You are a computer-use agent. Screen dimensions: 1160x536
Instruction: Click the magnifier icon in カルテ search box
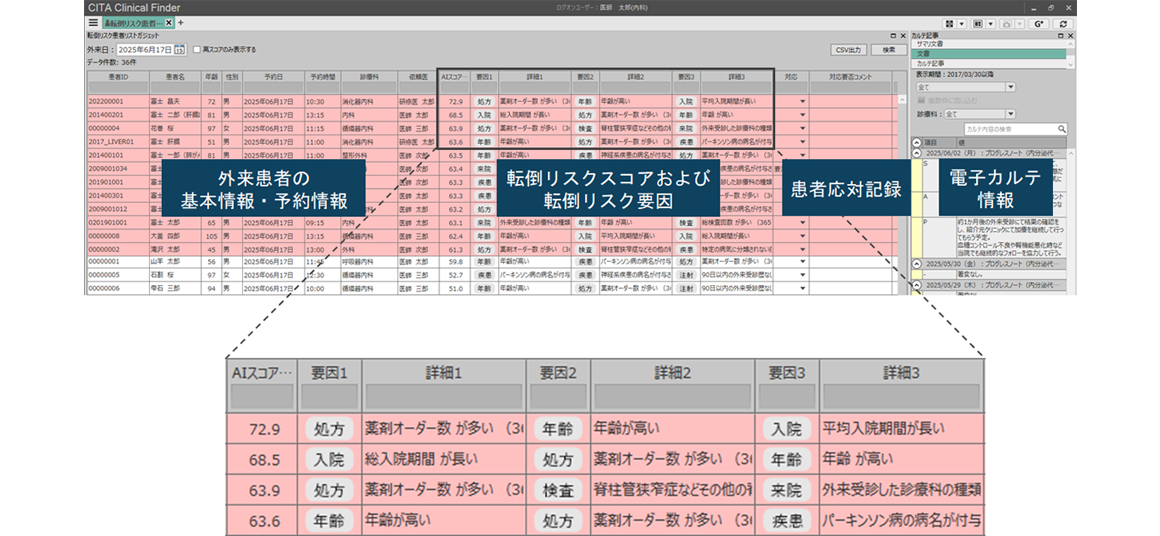pos(1062,129)
